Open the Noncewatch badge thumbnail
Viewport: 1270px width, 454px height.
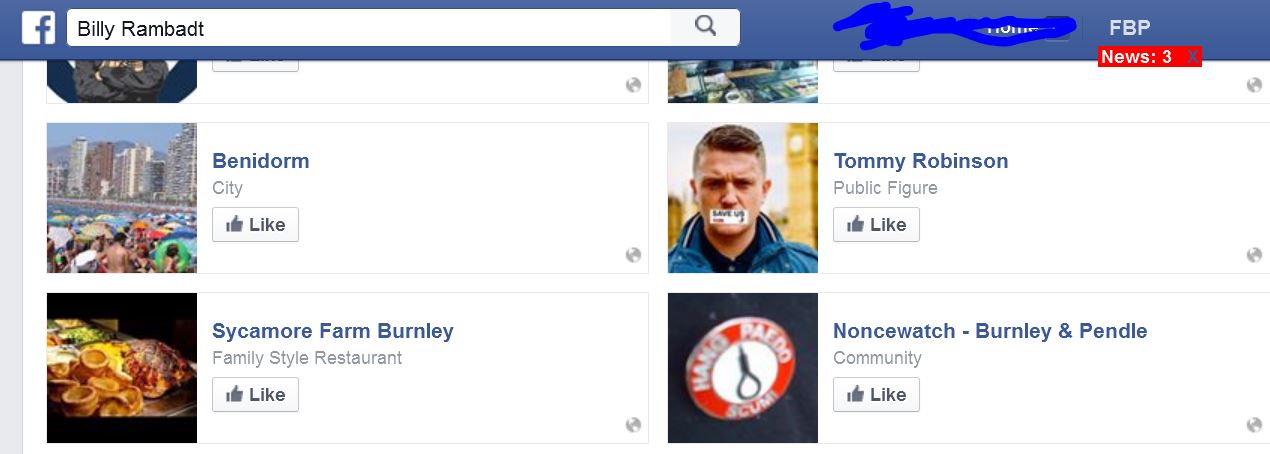743,368
